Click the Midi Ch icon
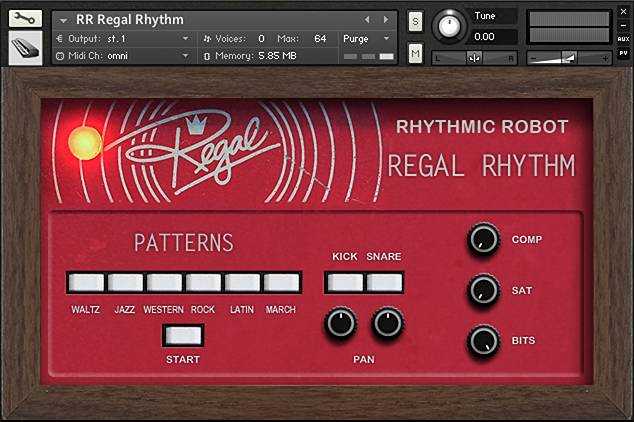 (60, 56)
